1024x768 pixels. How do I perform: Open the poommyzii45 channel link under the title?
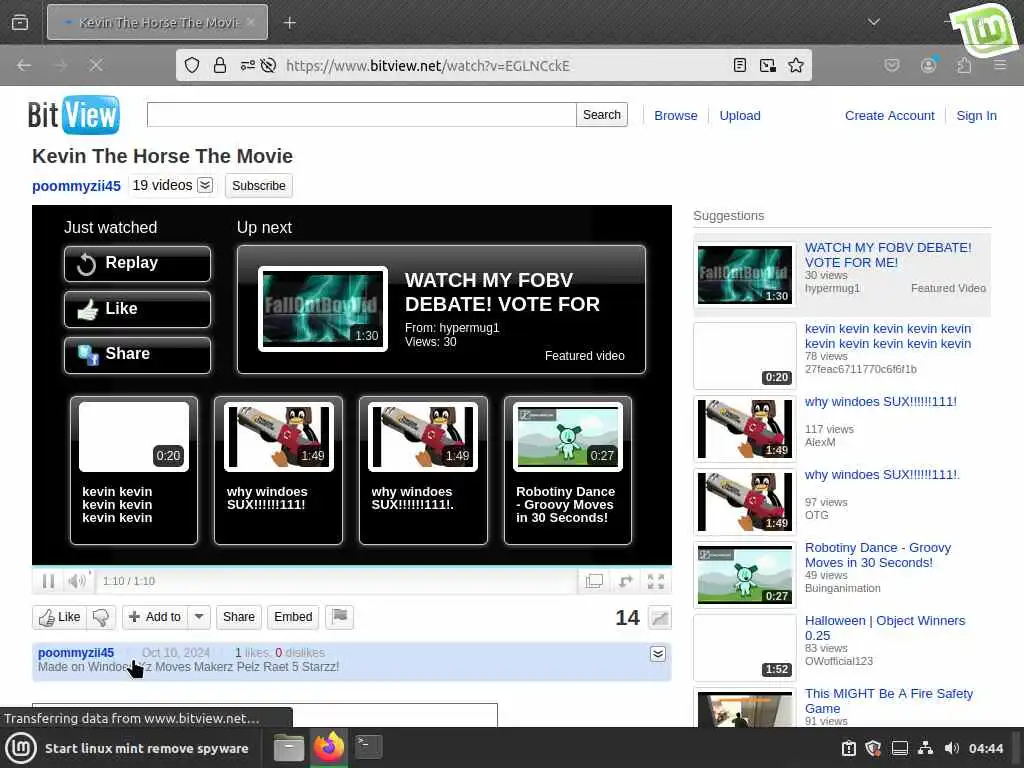coord(76,186)
